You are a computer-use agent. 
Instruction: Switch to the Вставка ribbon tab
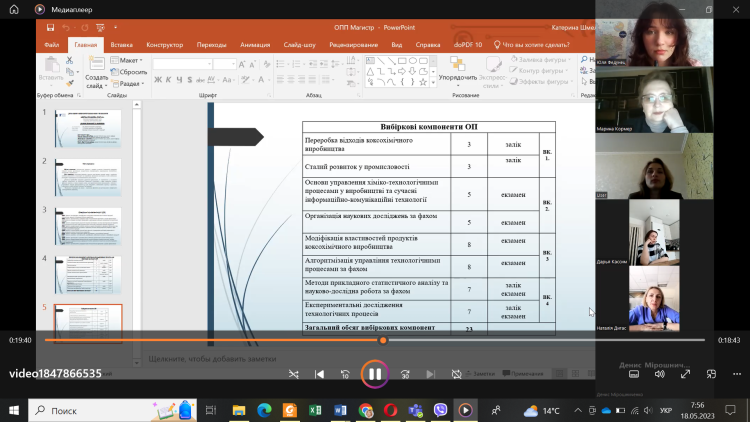122,45
